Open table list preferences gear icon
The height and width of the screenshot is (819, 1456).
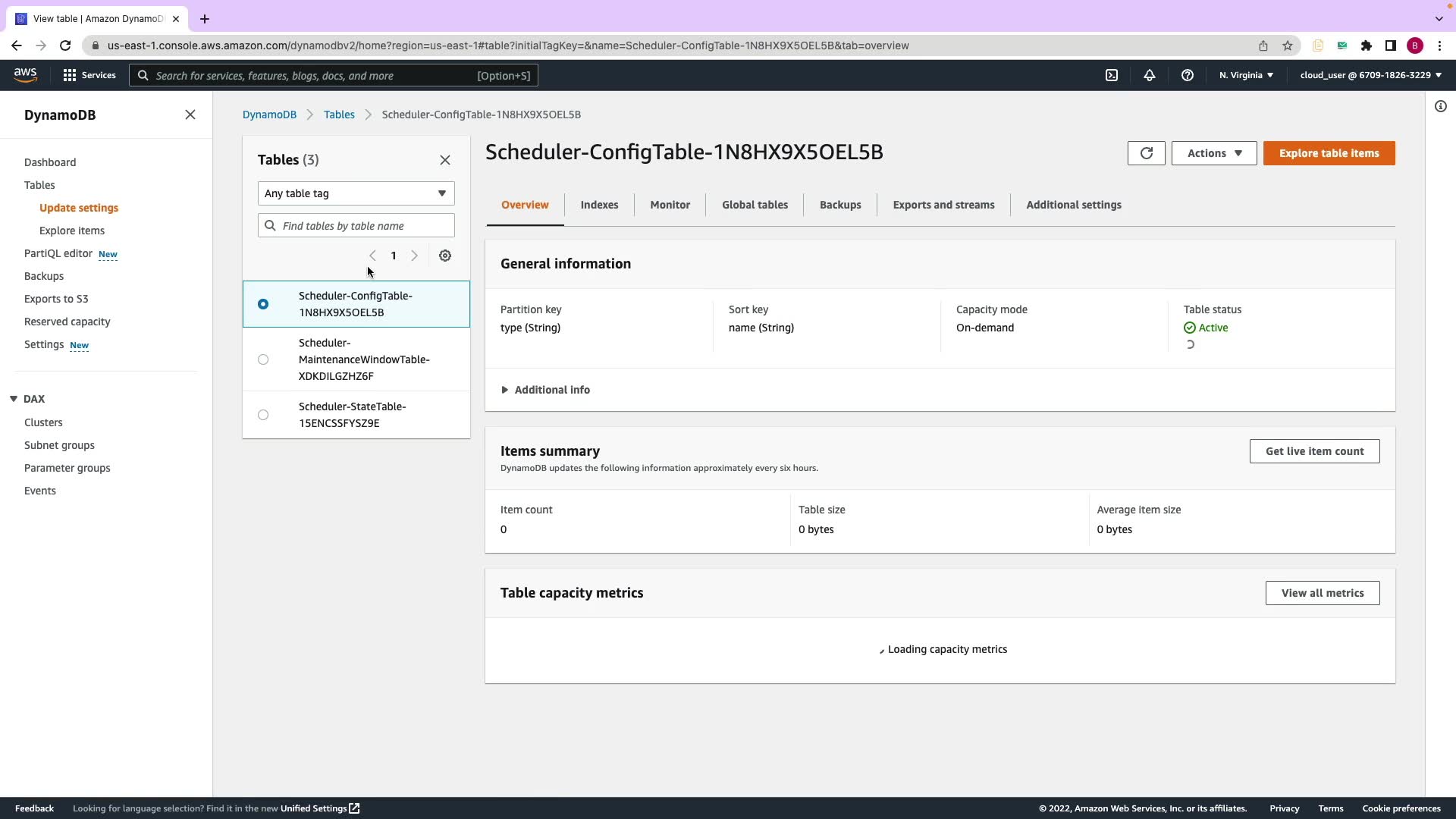point(445,256)
